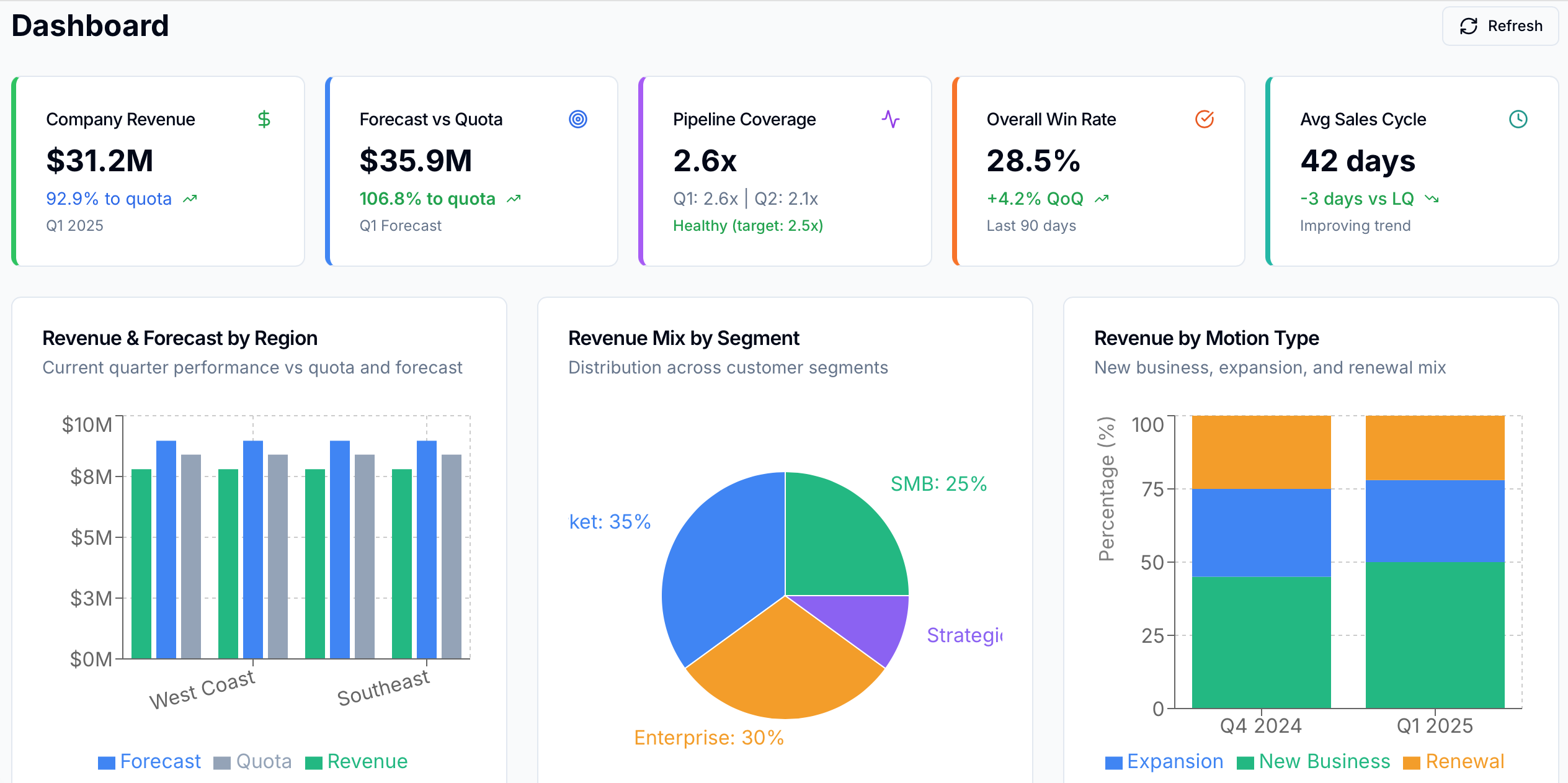Click the Renewal legend swatch
This screenshot has width=1568, height=783.
[1412, 763]
